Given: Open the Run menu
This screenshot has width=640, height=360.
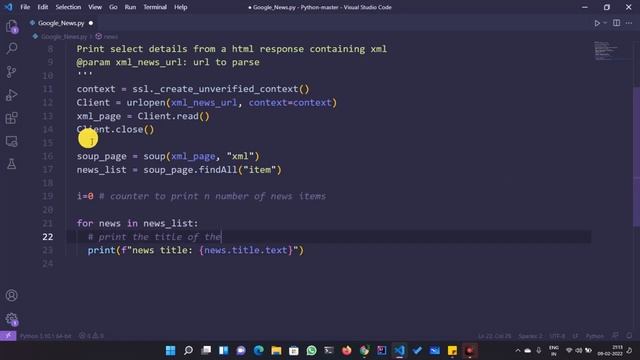Looking at the screenshot, I should (130, 7).
